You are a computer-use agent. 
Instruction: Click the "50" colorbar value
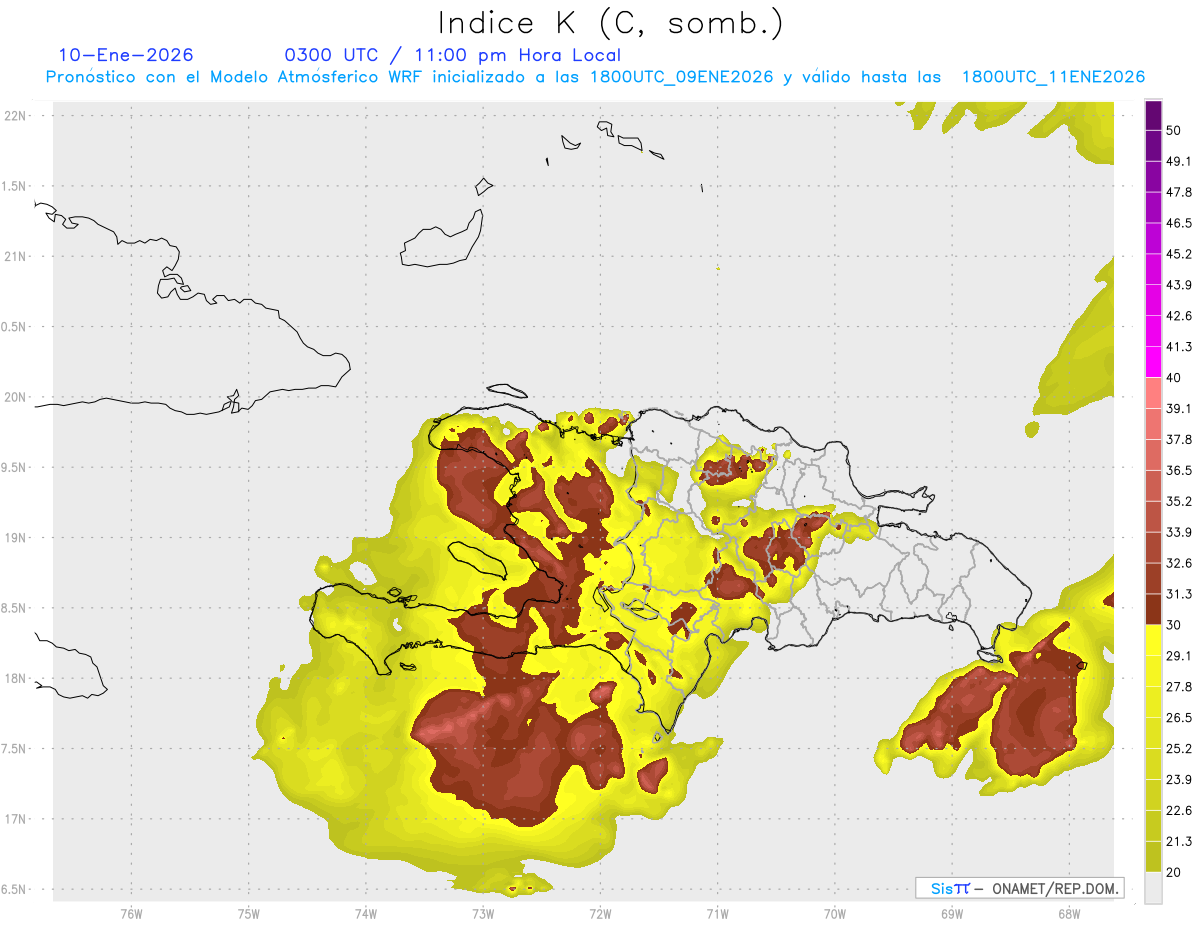(x=1174, y=130)
